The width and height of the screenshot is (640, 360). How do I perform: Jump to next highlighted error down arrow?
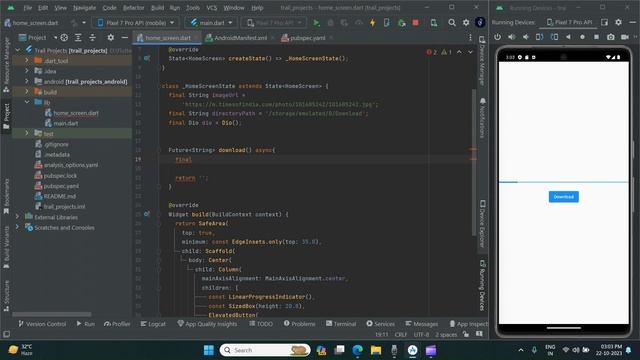coord(470,52)
